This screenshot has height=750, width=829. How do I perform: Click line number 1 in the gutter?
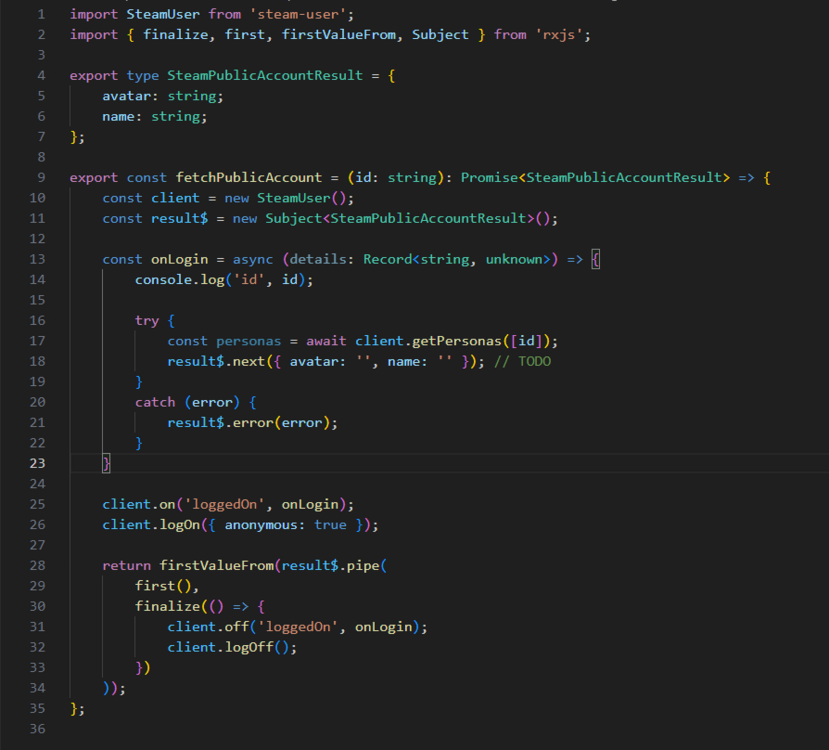tap(41, 14)
